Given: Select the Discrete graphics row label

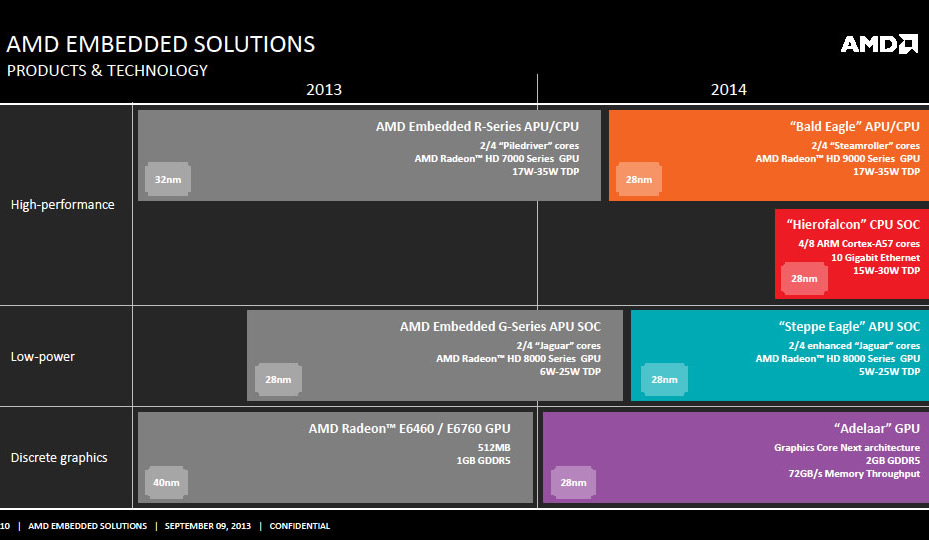Looking at the screenshot, I should [59, 458].
